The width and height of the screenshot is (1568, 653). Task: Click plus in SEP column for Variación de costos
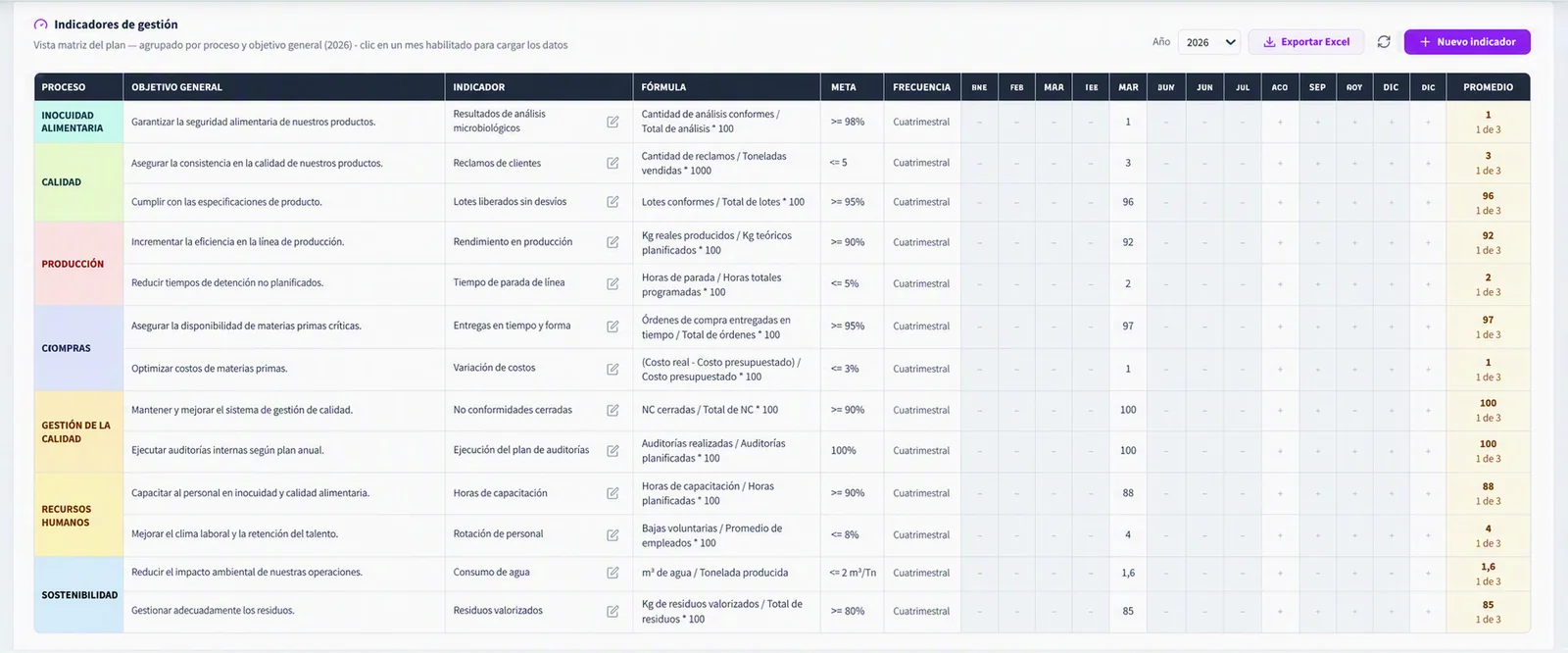point(1317,369)
